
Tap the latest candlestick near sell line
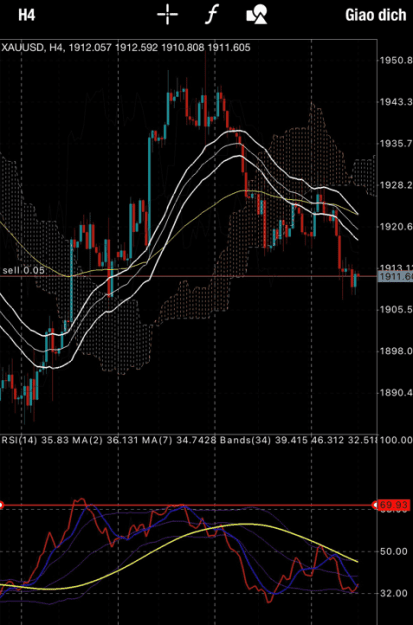(x=354, y=279)
